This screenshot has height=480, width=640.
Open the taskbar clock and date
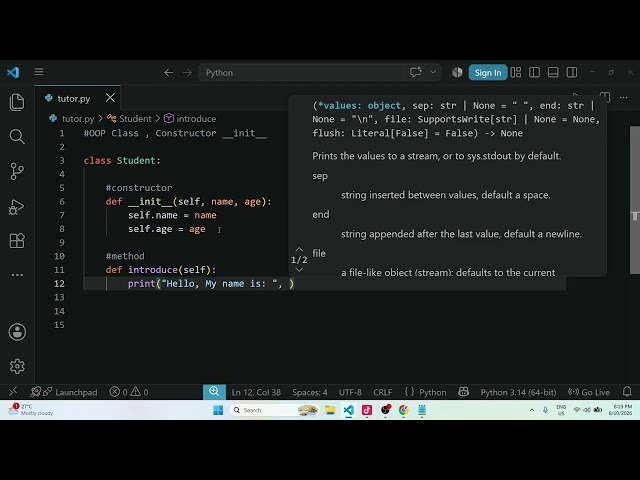point(620,410)
